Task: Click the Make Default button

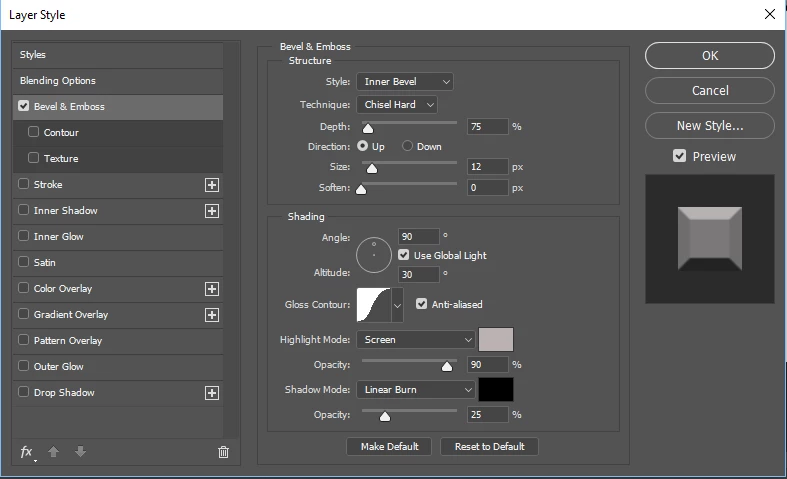Action: (x=389, y=446)
